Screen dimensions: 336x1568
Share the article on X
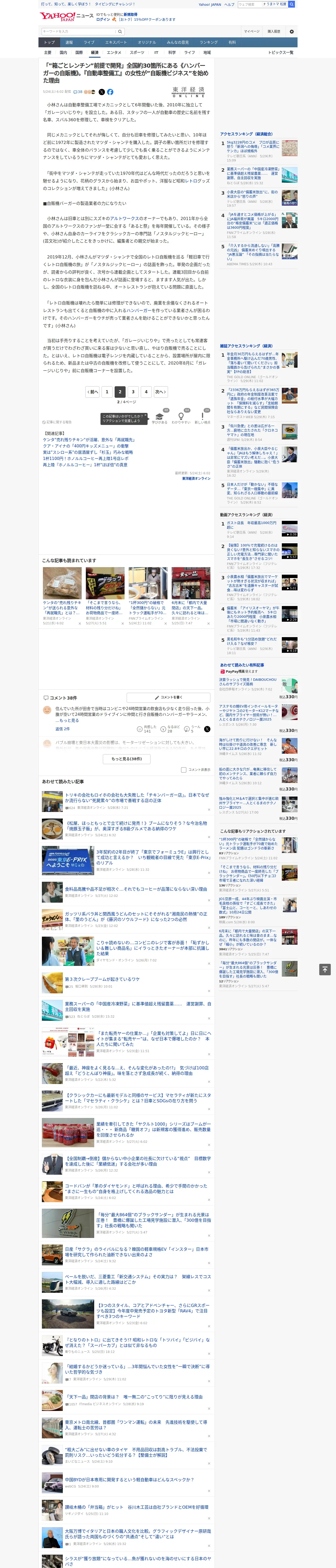click(101, 92)
